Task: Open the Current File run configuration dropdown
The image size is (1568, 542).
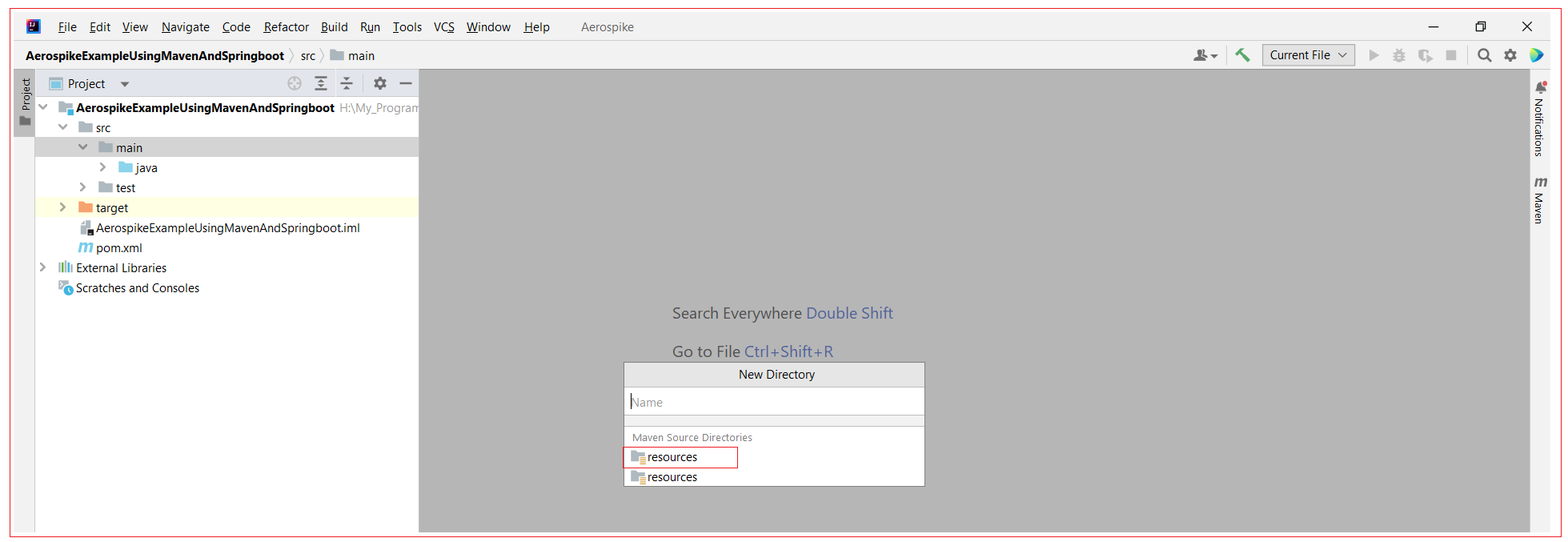Action: click(x=1308, y=55)
